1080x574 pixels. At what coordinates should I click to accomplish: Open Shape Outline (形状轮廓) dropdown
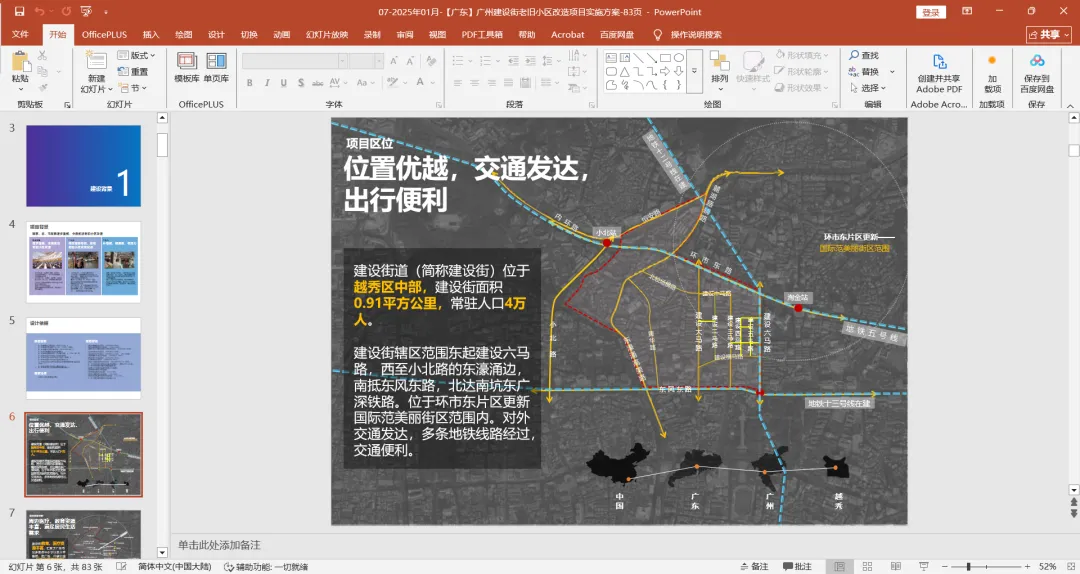(802, 72)
